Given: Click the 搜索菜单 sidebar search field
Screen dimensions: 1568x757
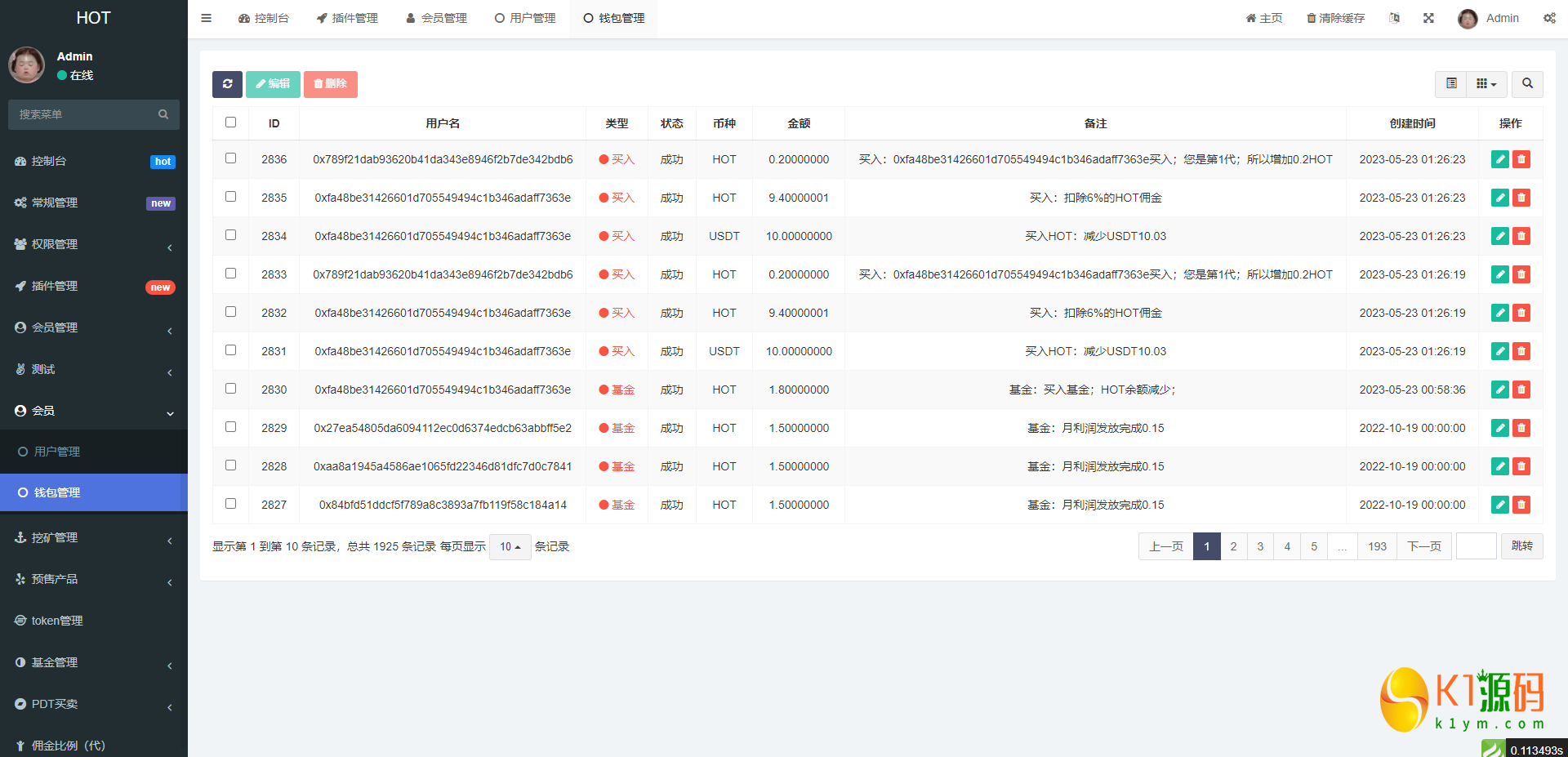Looking at the screenshot, I should [x=86, y=114].
